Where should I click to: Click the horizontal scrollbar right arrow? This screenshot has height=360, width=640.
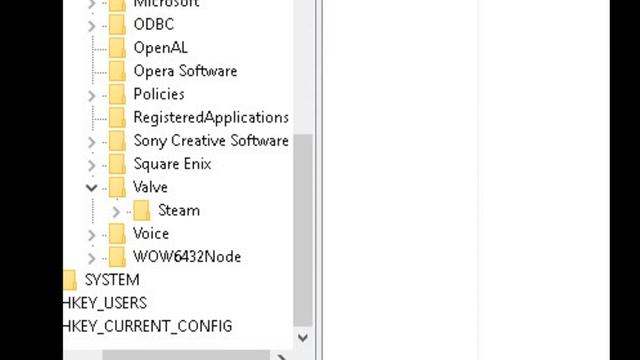click(x=282, y=356)
